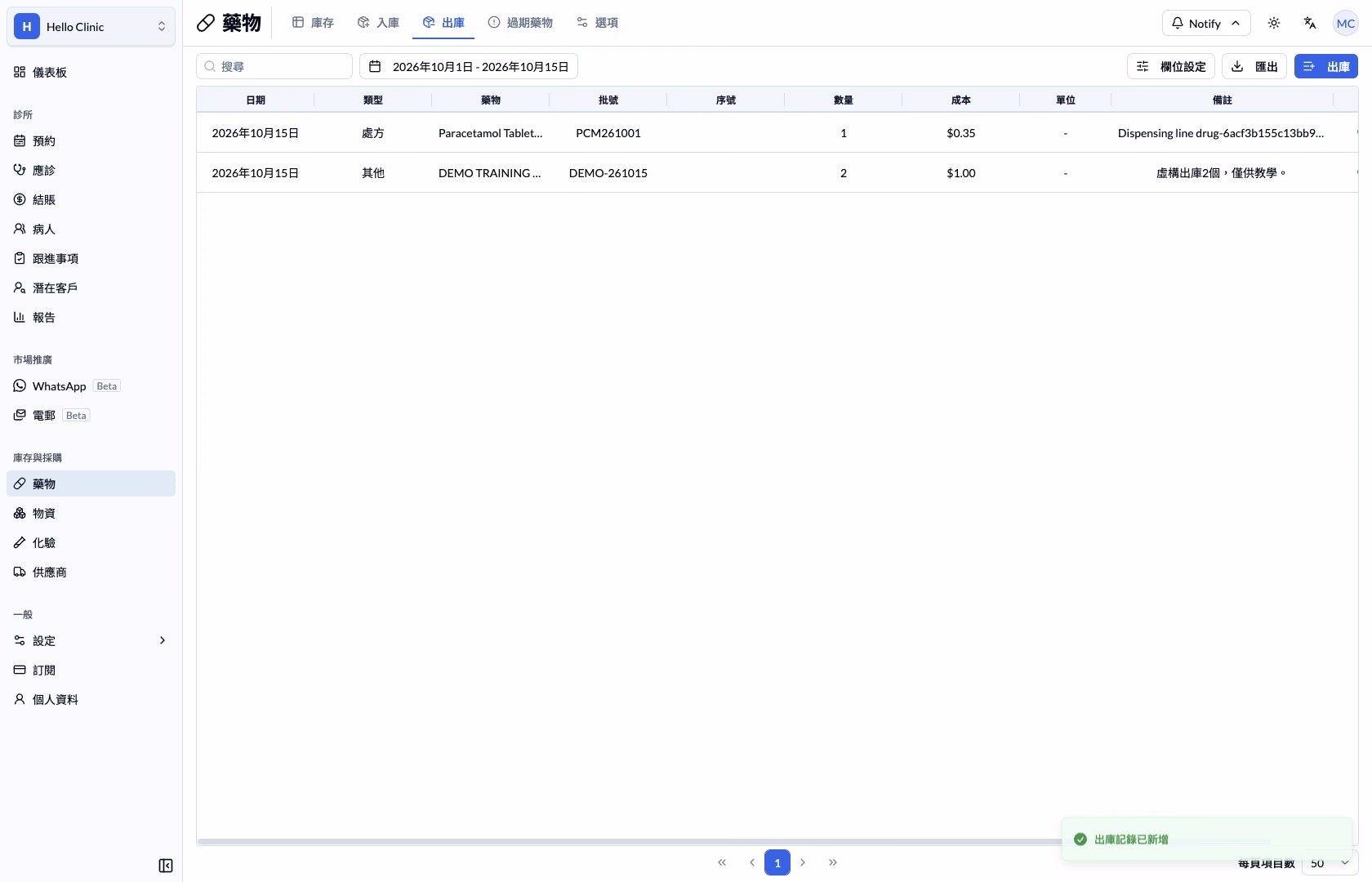Image resolution: width=1372 pixels, height=882 pixels.
Task: Click the DEMO TRAINING ... cell
Action: click(490, 173)
